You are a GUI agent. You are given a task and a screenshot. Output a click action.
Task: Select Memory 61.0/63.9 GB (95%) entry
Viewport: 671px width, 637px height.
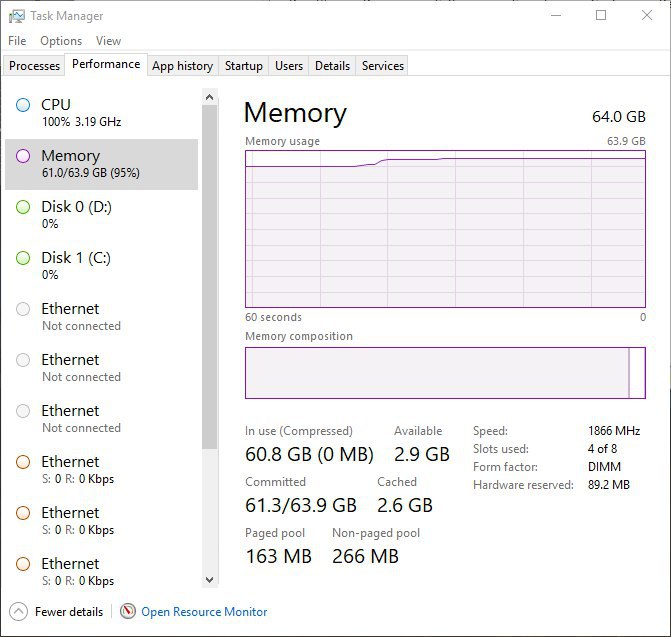coord(101,164)
